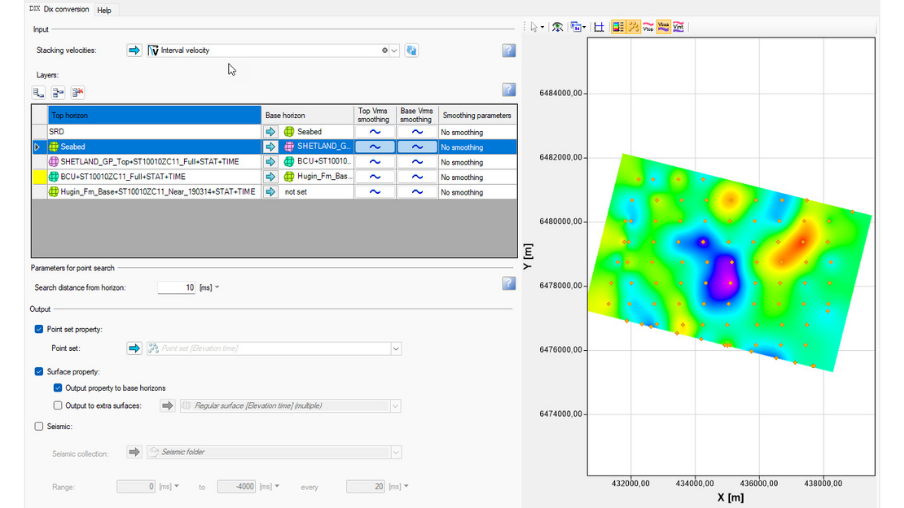The height and width of the screenshot is (508, 904).
Task: Click the append row icon above layers table
Action: click(39, 92)
